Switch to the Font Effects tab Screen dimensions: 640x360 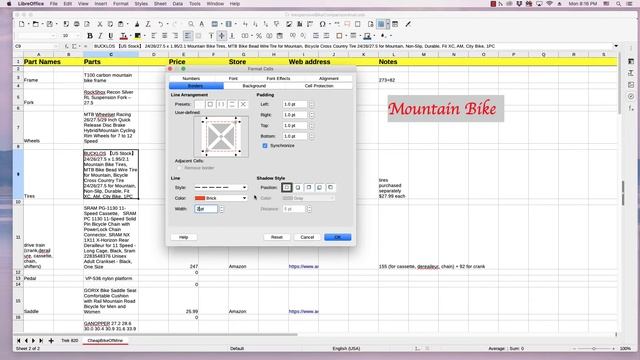coord(278,78)
